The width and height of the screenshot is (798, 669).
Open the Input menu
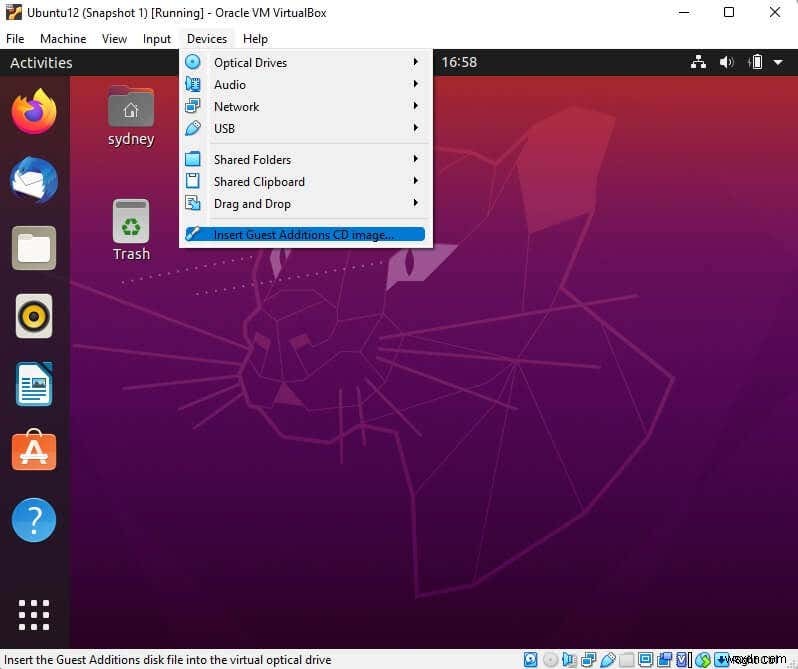pyautogui.click(x=157, y=39)
